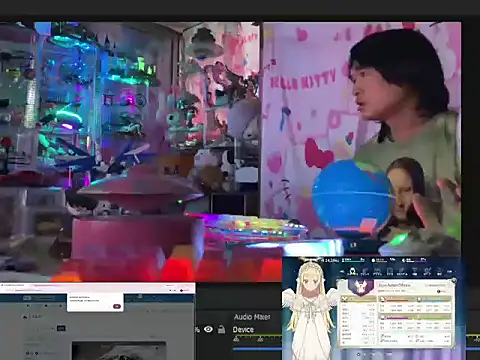Open the image thumbnail in browser page

(119, 351)
